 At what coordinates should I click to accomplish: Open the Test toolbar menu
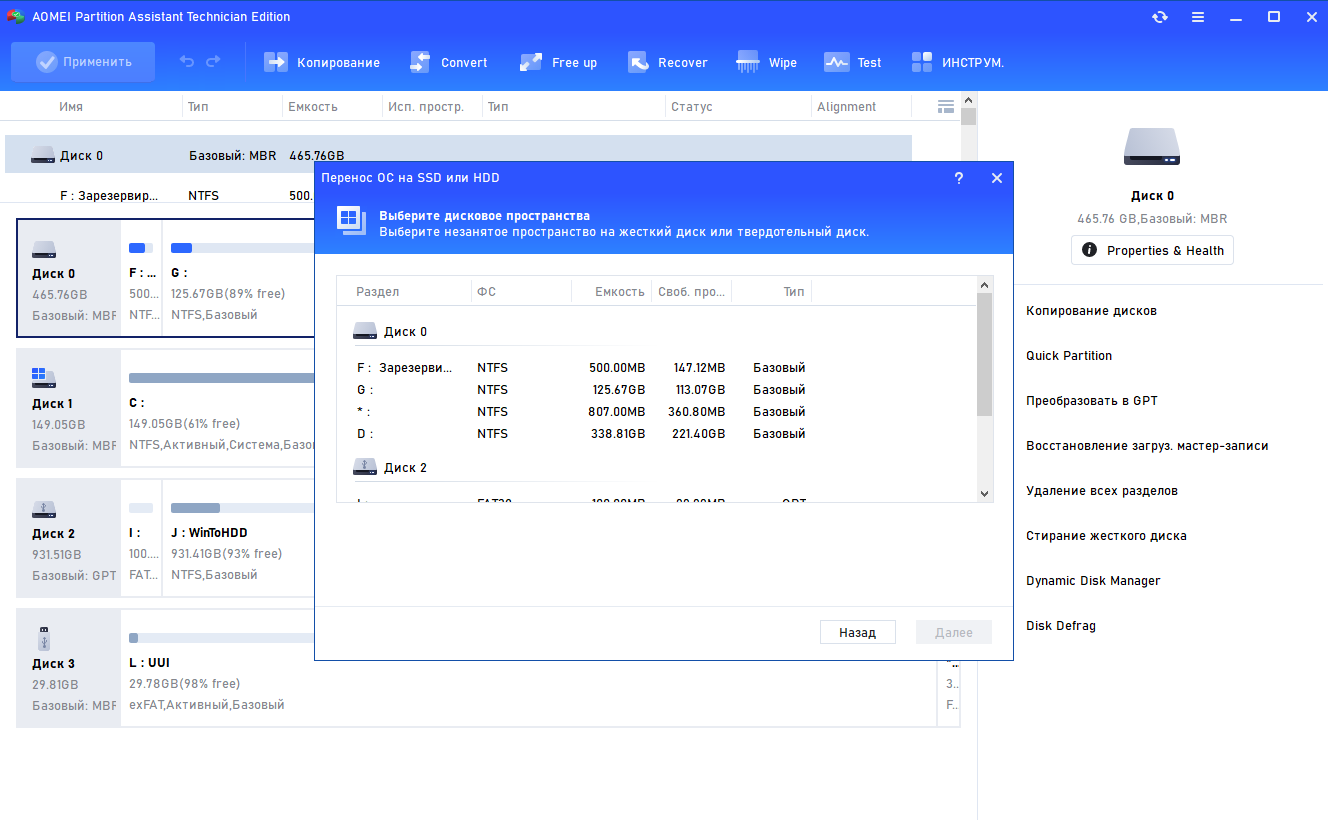[x=853, y=62]
